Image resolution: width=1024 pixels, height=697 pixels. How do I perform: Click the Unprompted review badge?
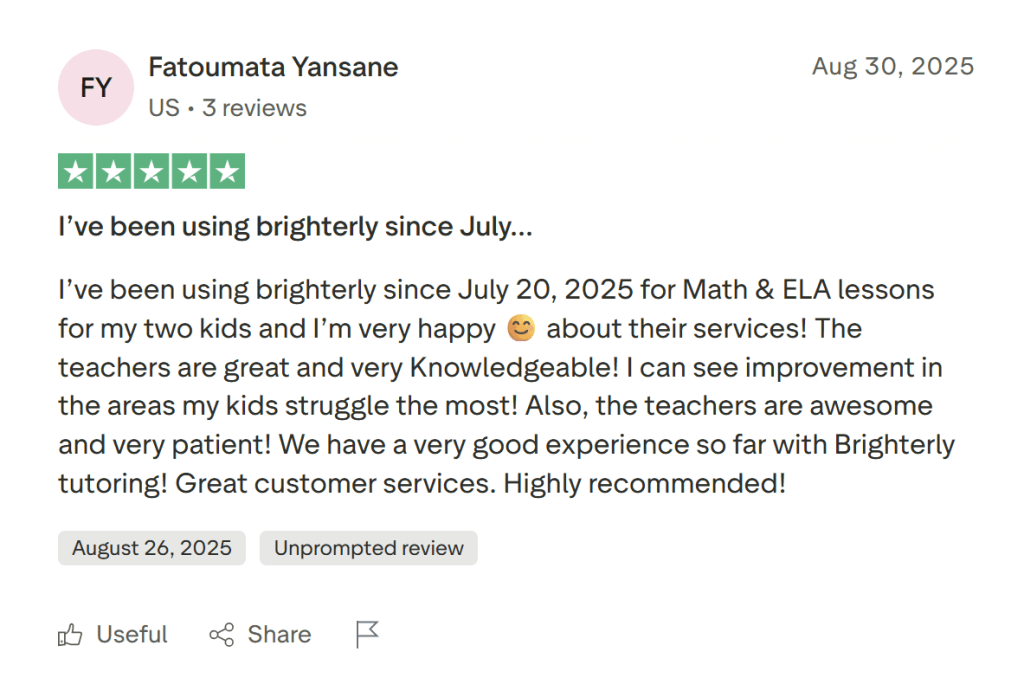pos(368,547)
